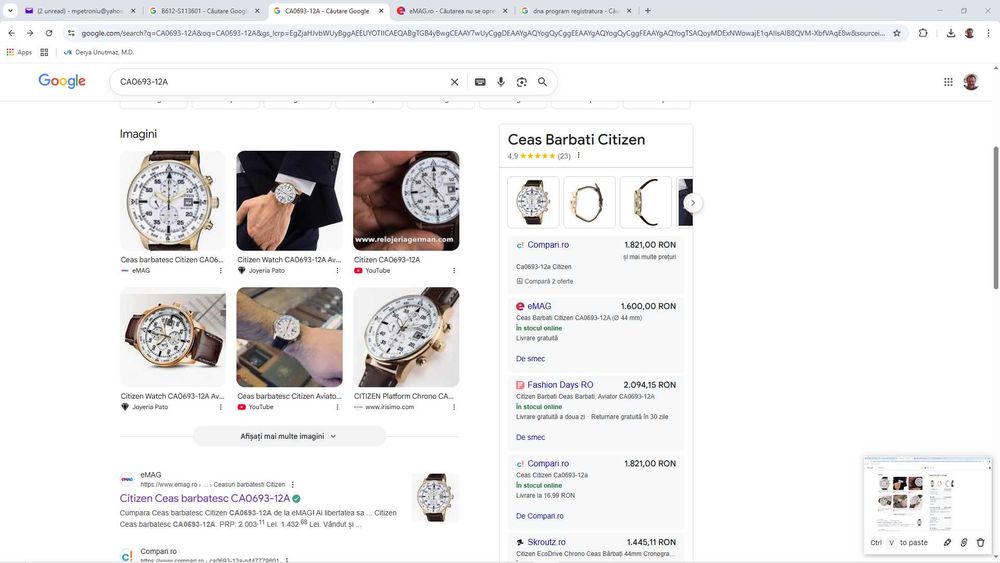The height and width of the screenshot is (563, 1000).
Task: Go back to the previous page
Action: (11, 33)
